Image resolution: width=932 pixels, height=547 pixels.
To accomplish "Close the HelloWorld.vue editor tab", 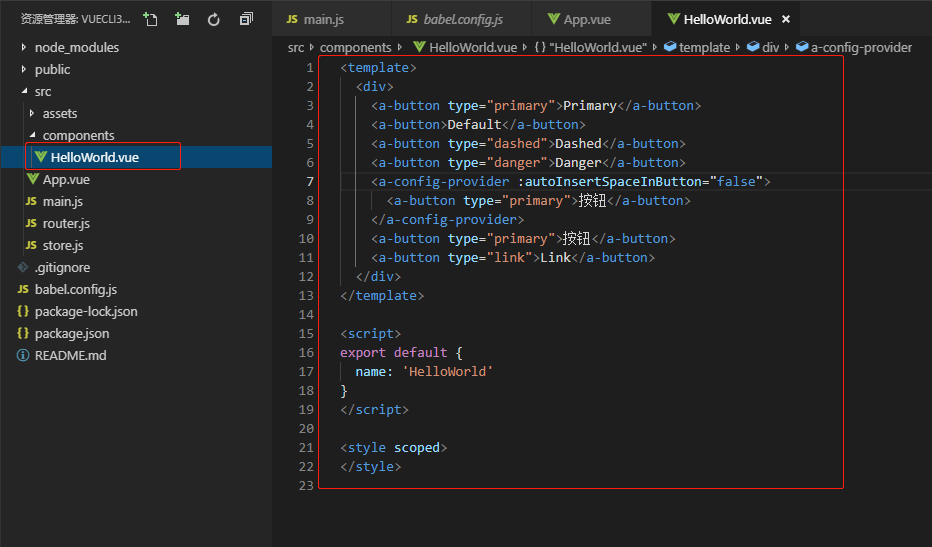I will tap(786, 19).
